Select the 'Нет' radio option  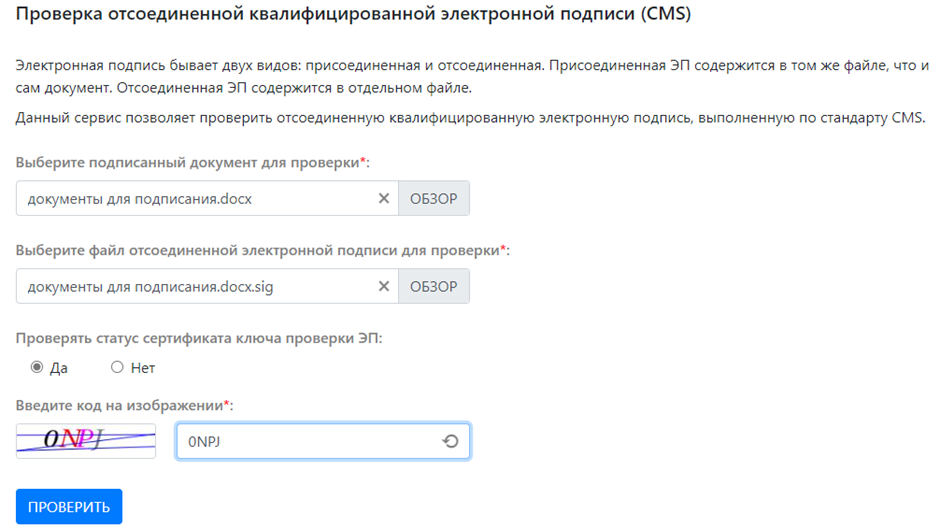click(117, 367)
